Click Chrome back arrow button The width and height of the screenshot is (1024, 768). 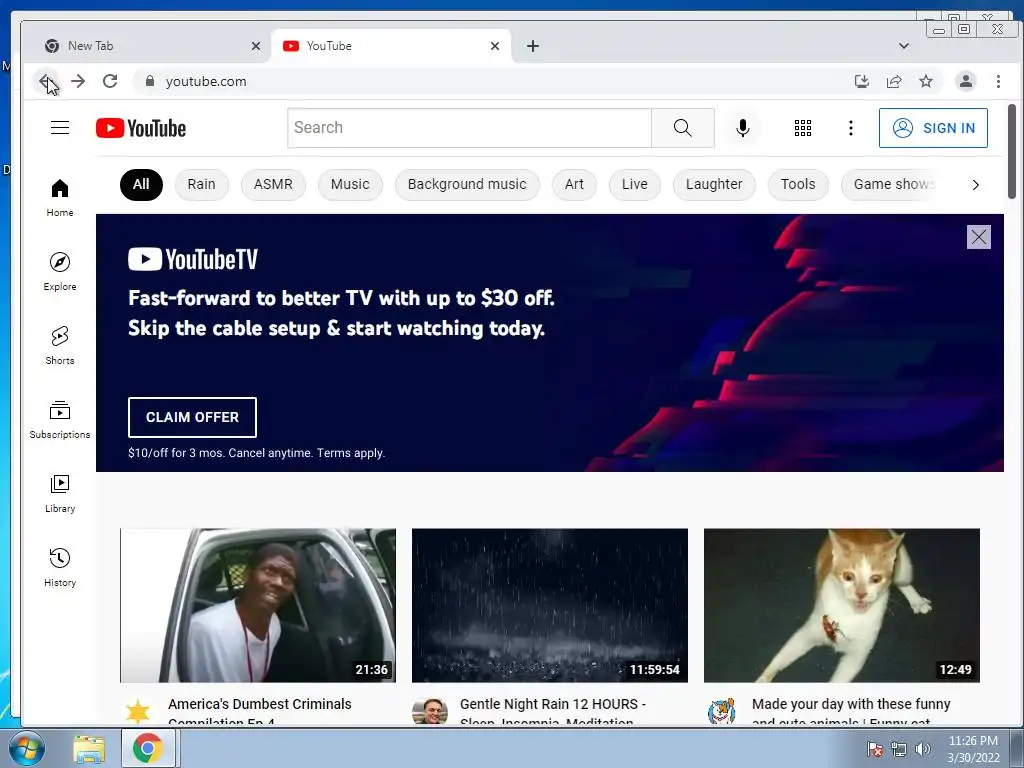pyautogui.click(x=46, y=81)
